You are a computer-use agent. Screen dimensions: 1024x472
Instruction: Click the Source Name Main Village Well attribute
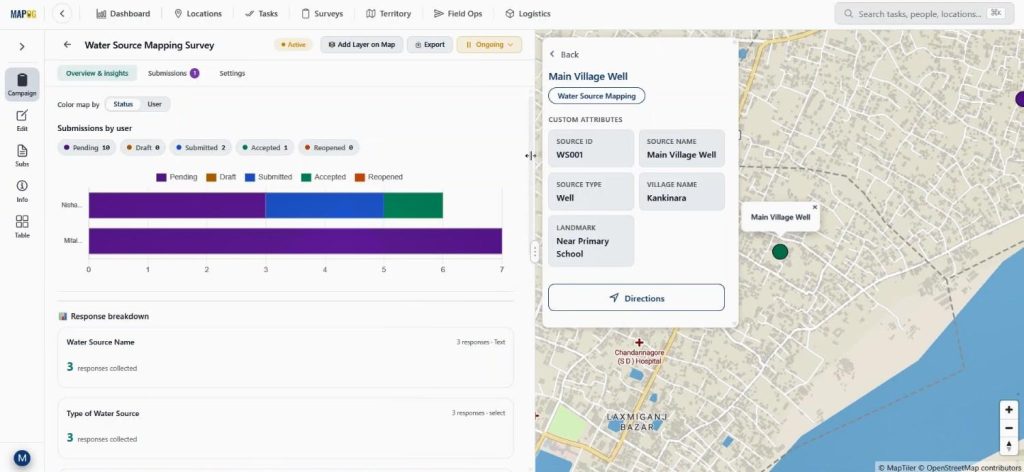pyautogui.click(x=682, y=148)
